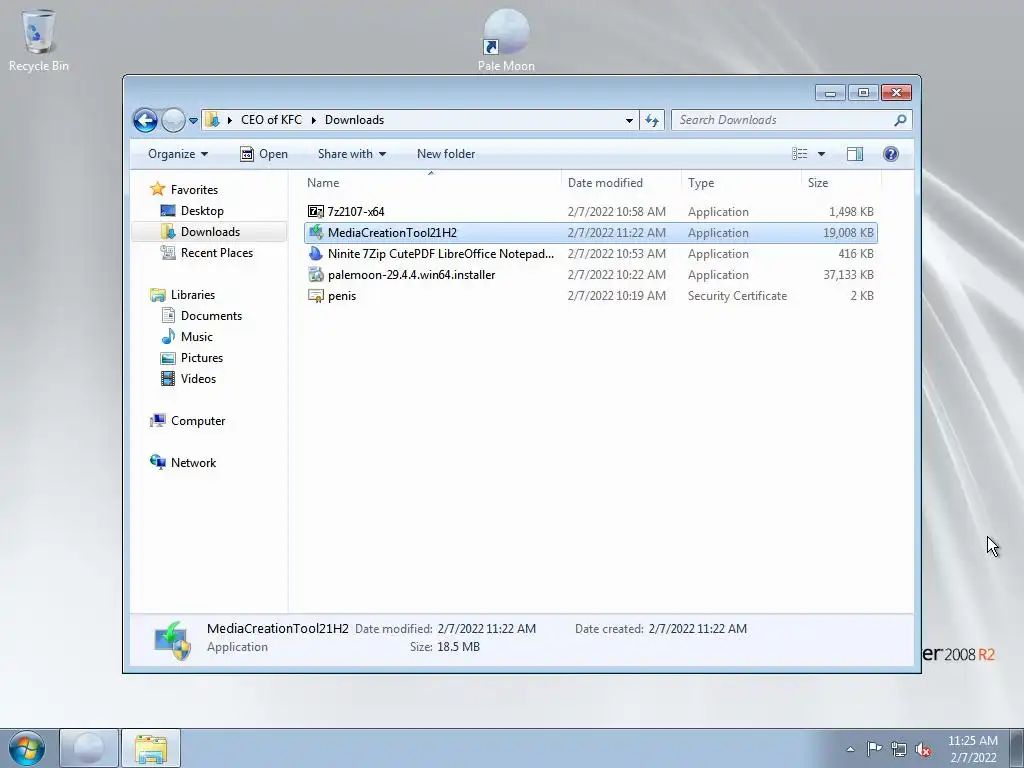The width and height of the screenshot is (1024, 768).
Task: Click the Back navigation arrow button
Action: 145,120
